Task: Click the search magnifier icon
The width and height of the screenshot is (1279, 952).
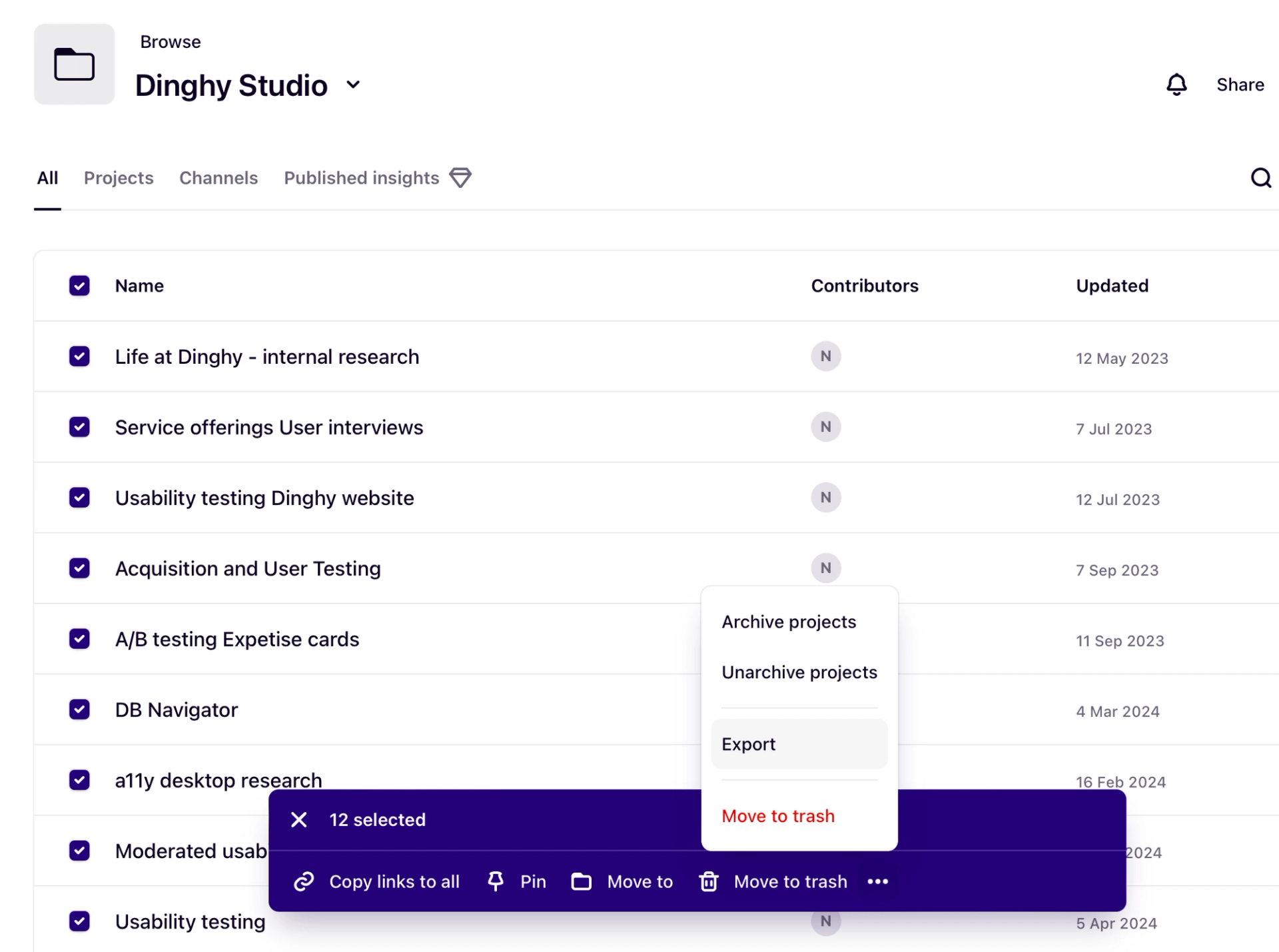Action: tap(1260, 178)
